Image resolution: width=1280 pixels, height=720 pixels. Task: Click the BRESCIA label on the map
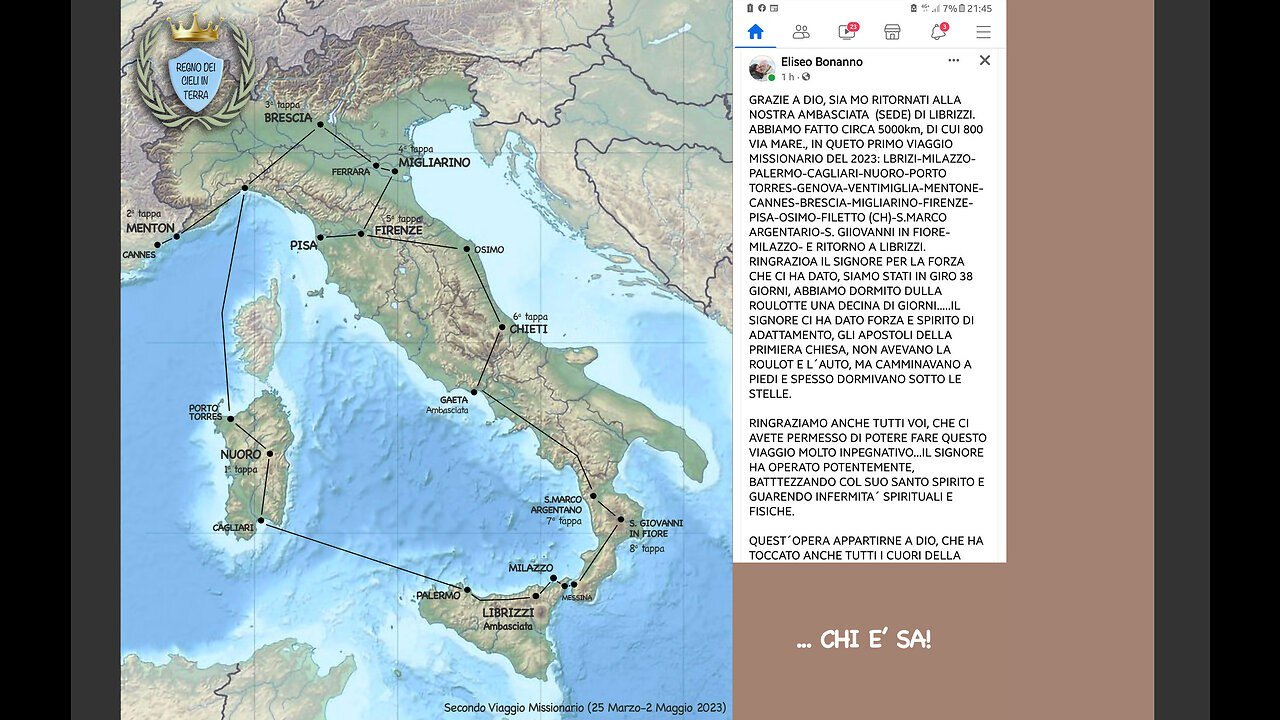[x=288, y=117]
